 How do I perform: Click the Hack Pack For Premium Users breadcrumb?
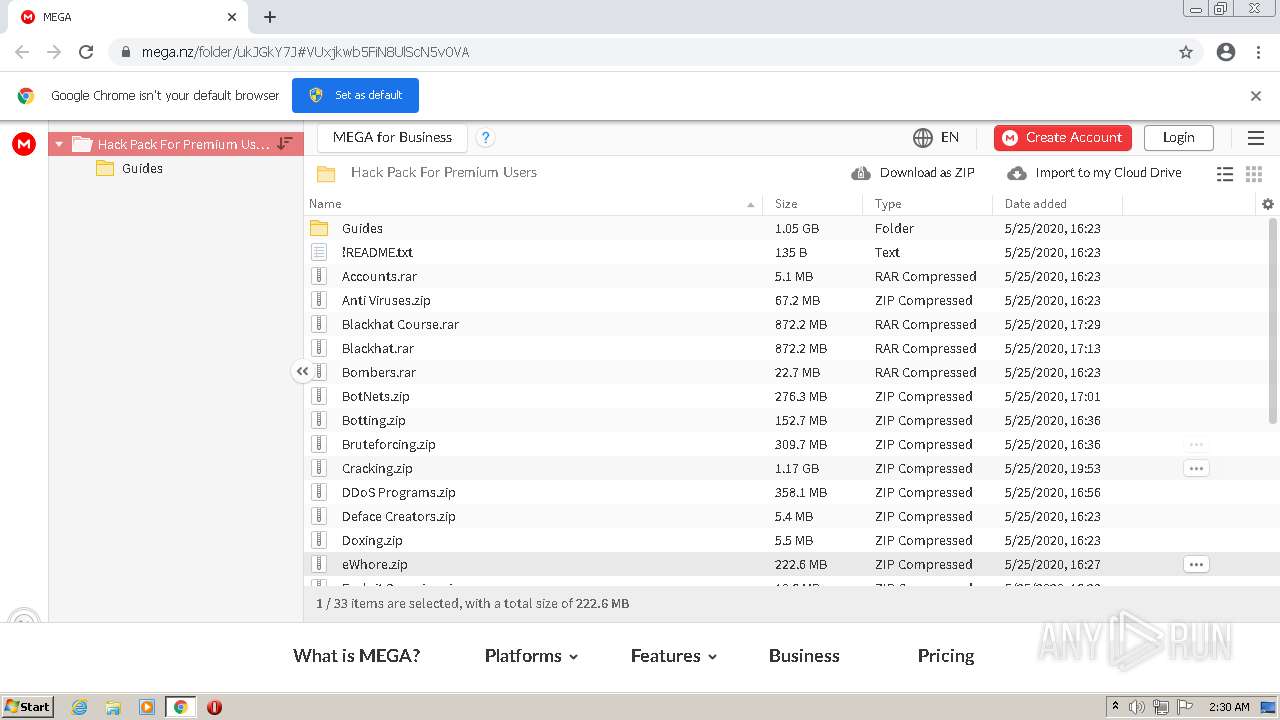444,172
